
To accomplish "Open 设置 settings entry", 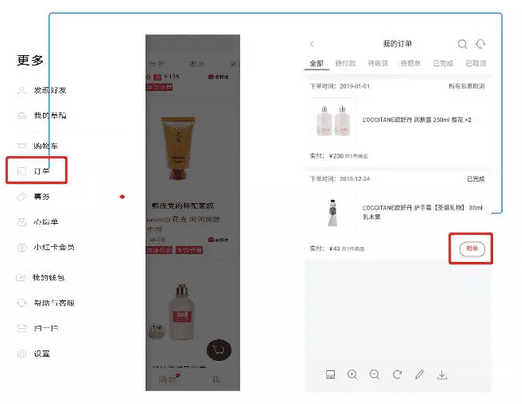I will pyautogui.click(x=33, y=353).
